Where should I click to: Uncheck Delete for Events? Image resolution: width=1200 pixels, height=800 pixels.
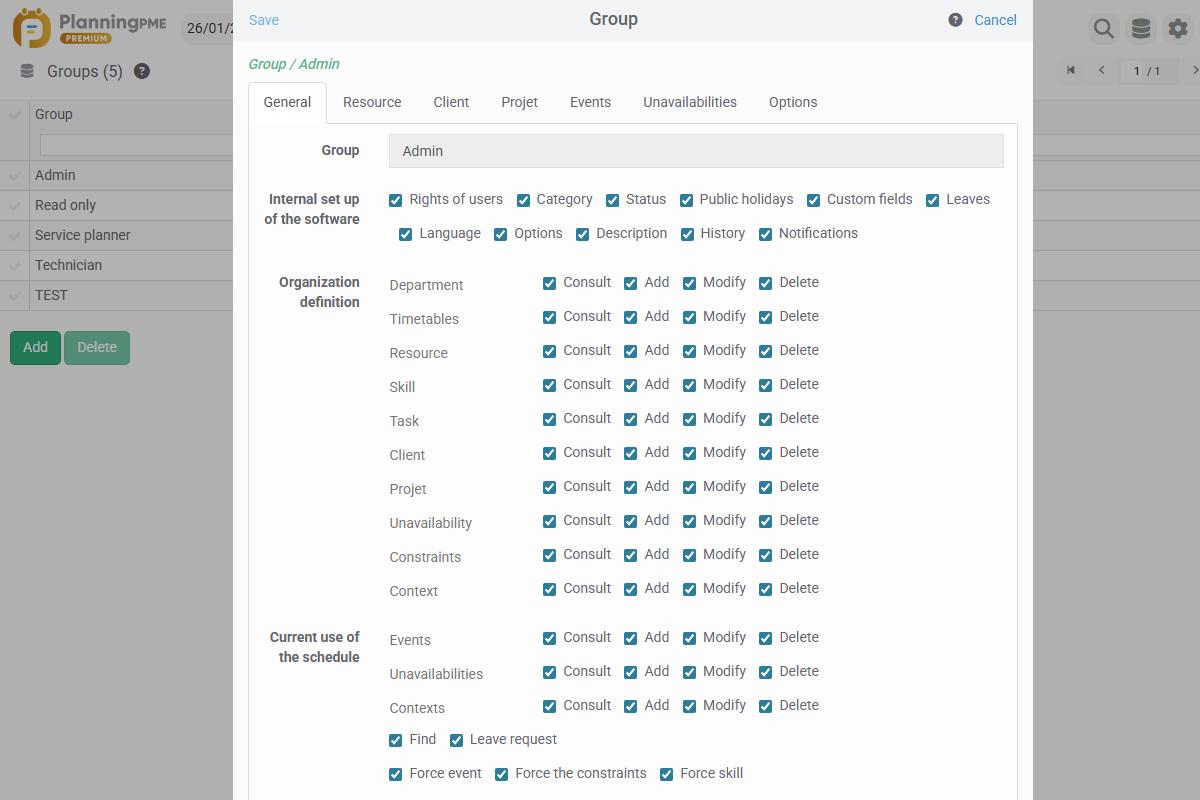(765, 638)
